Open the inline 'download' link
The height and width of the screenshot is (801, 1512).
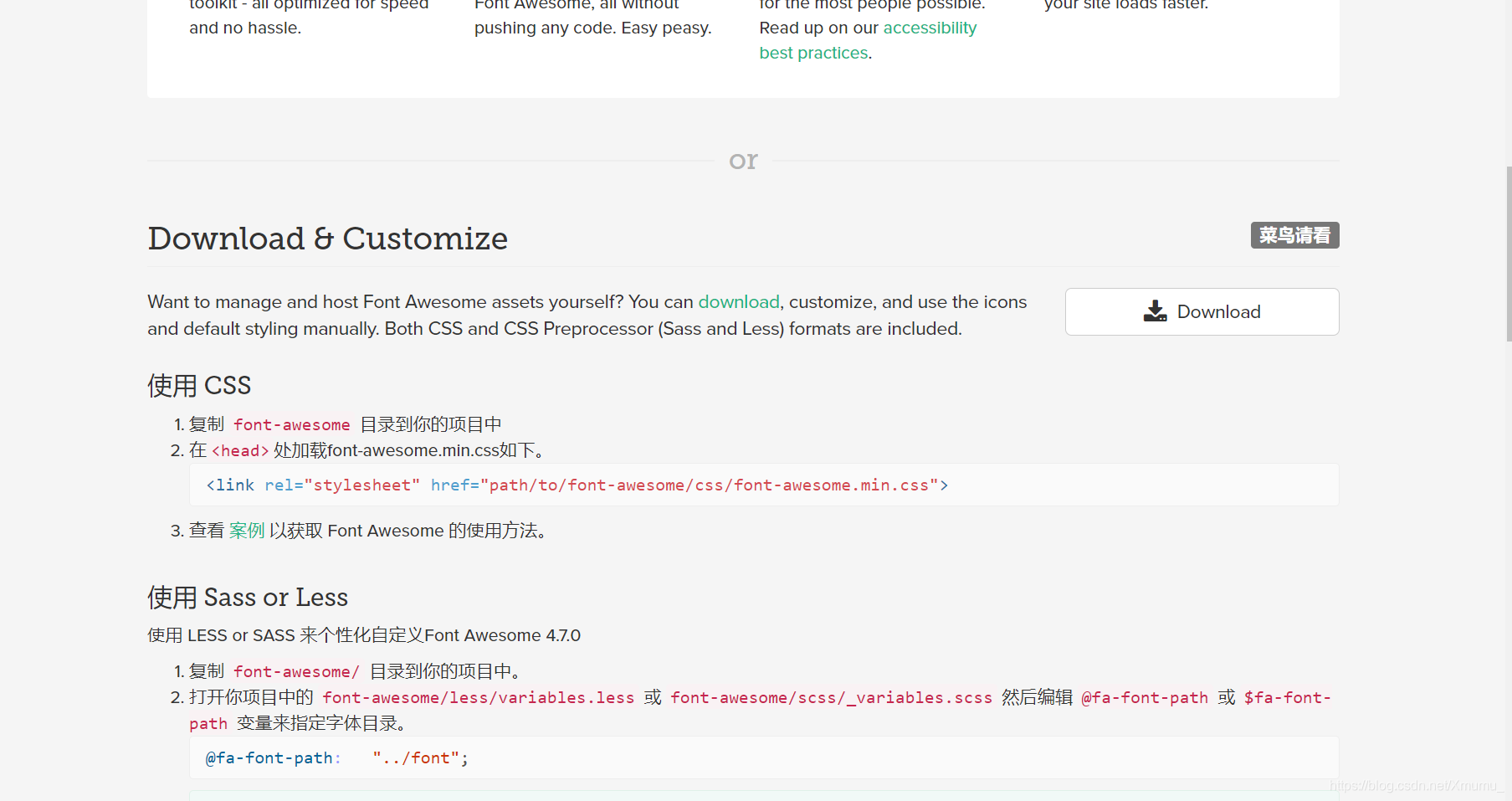click(739, 301)
